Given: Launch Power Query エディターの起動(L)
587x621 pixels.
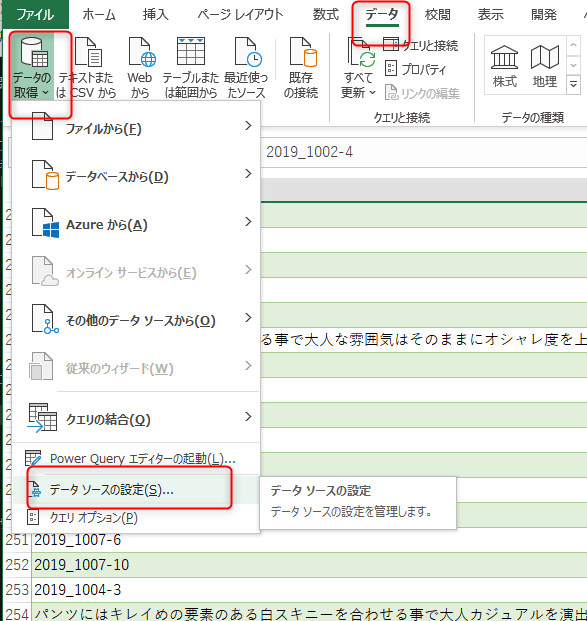Looking at the screenshot, I should (136, 459).
